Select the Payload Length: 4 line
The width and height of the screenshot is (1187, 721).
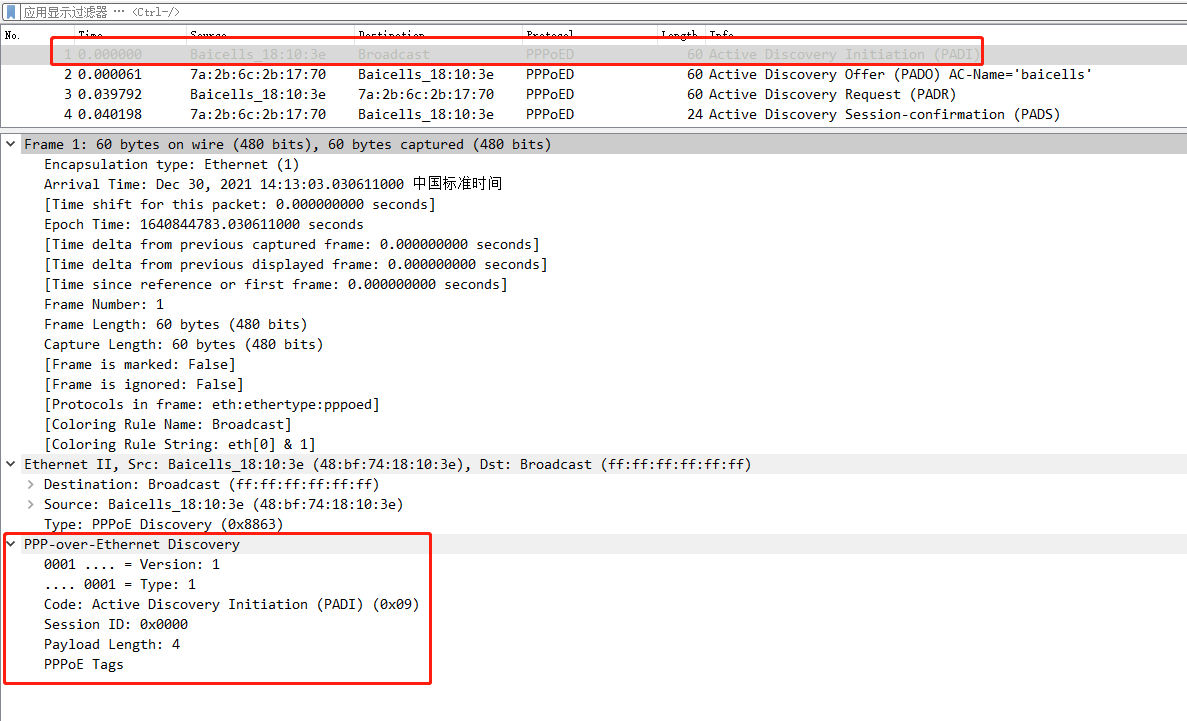tap(112, 645)
